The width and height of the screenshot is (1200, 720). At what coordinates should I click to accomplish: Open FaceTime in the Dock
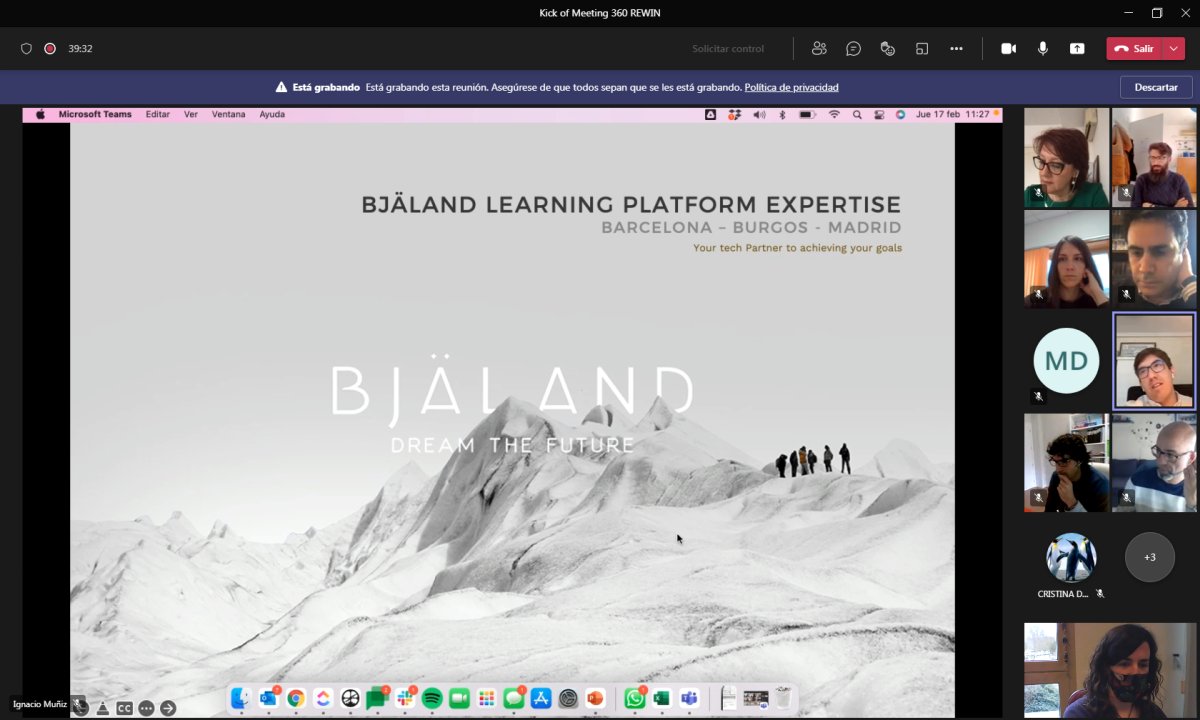pos(459,699)
